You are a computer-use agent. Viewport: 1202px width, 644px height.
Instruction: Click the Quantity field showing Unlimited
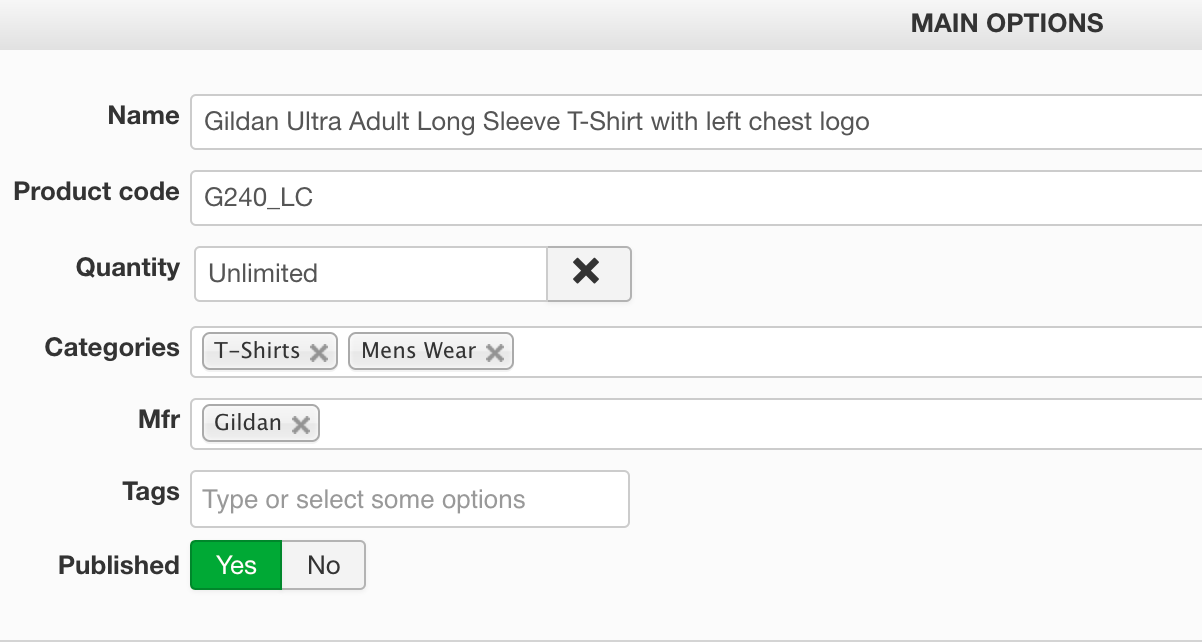point(370,273)
